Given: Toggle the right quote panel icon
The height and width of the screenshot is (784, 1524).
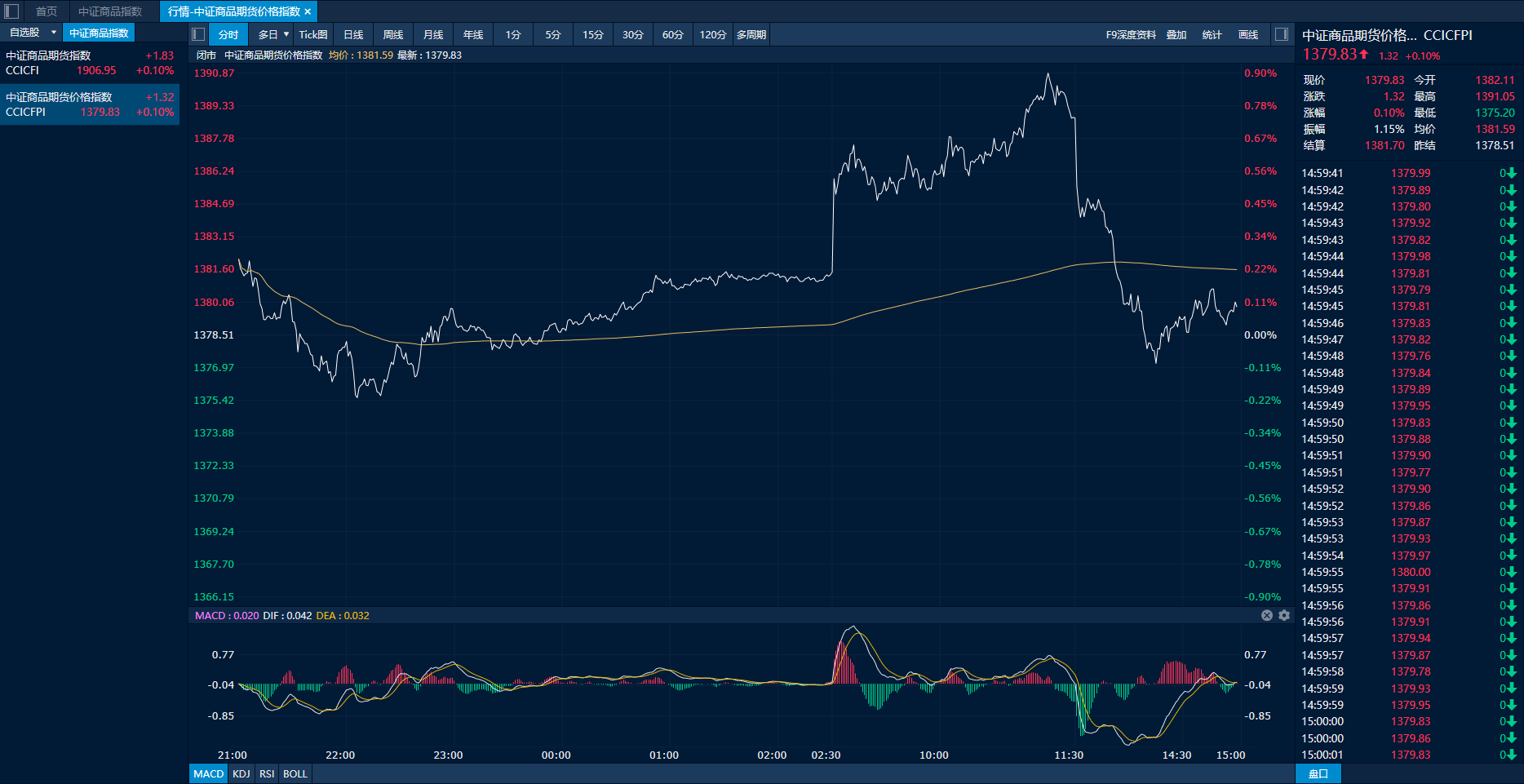Looking at the screenshot, I should pyautogui.click(x=1282, y=34).
